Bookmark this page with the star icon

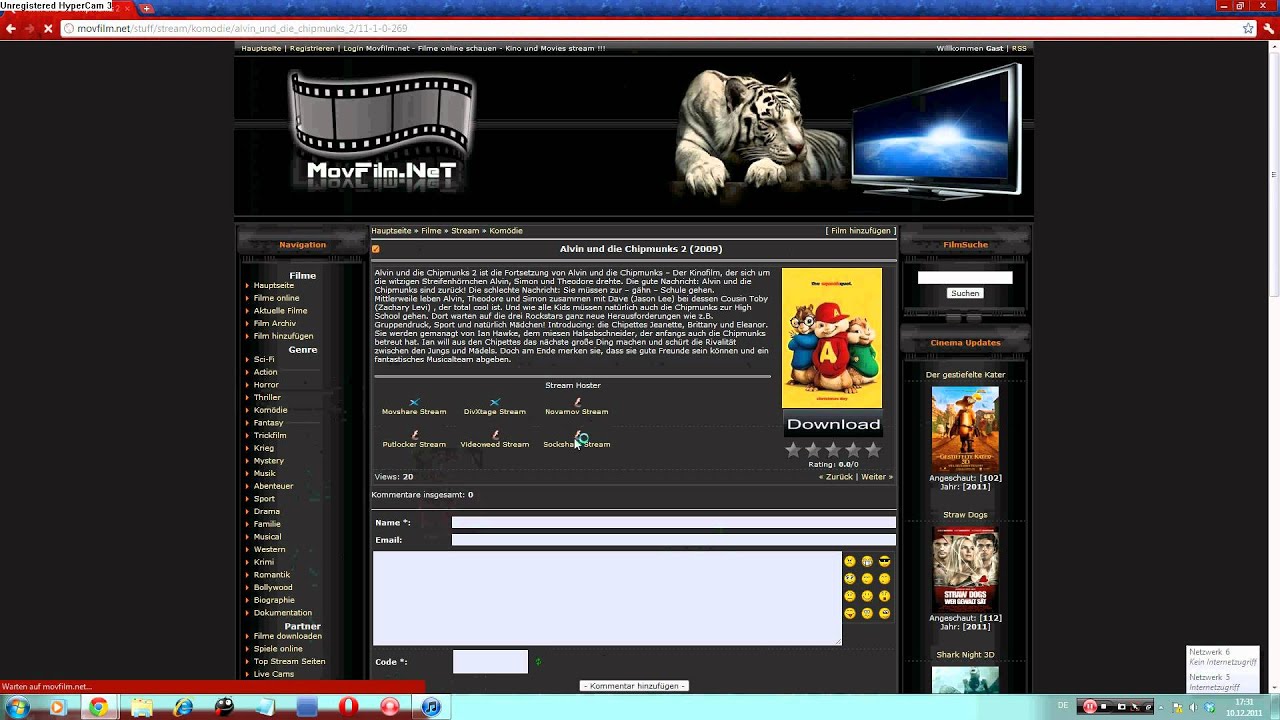tap(1248, 29)
